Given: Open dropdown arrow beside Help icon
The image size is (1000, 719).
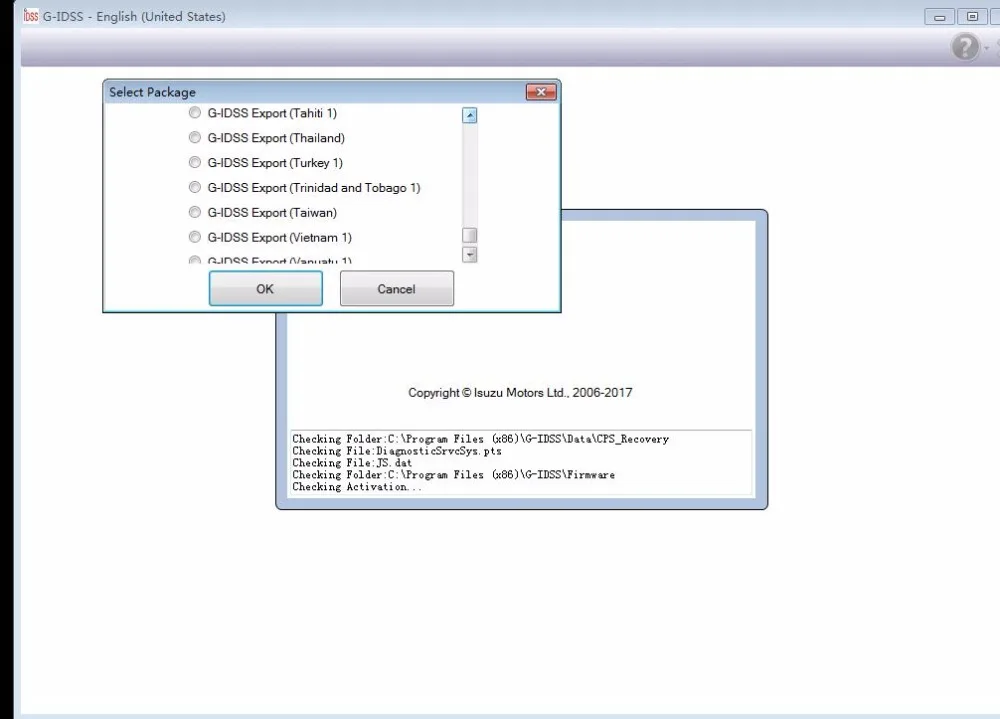Looking at the screenshot, I should pyautogui.click(x=986, y=48).
